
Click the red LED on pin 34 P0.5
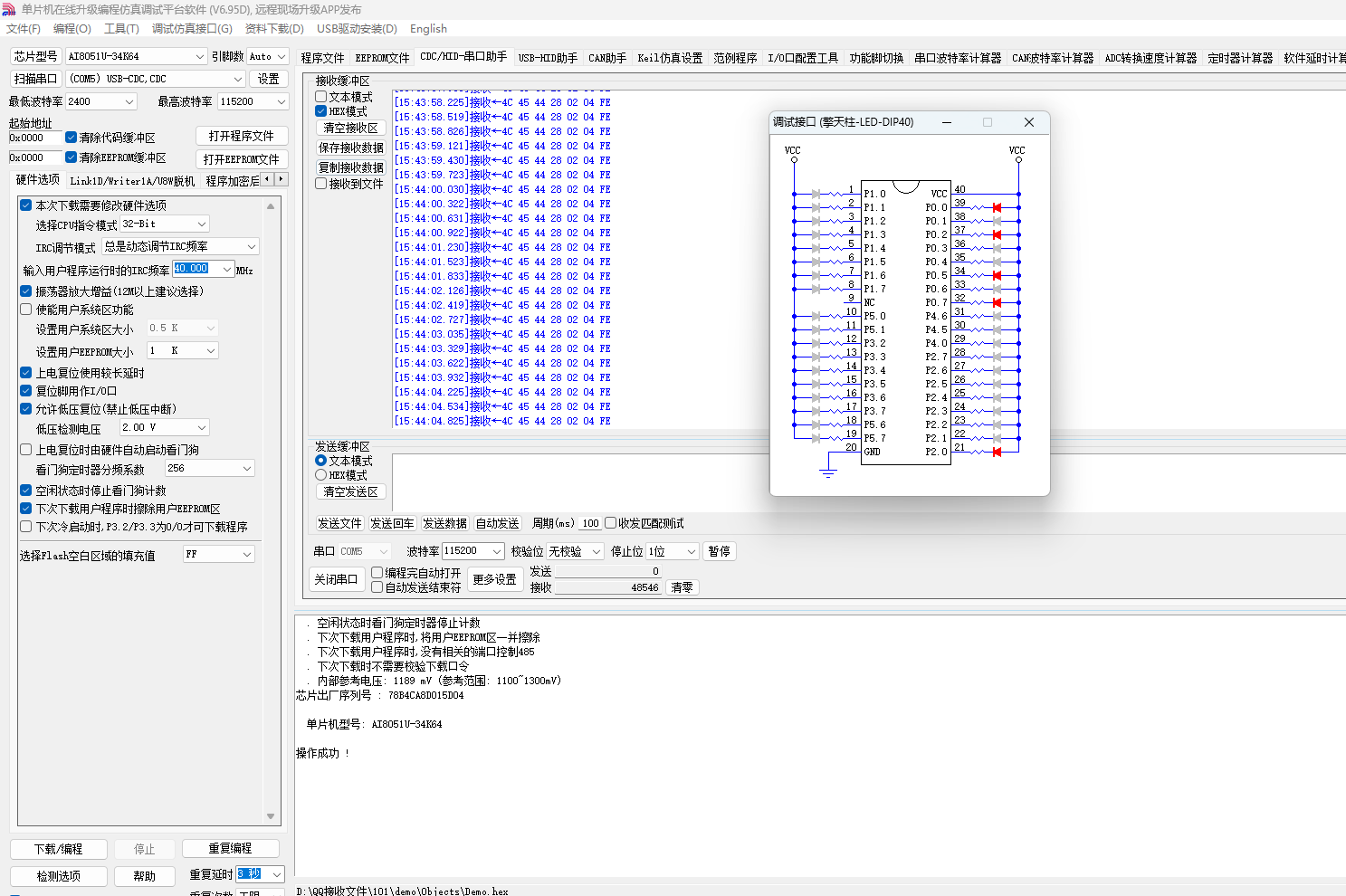click(x=997, y=275)
